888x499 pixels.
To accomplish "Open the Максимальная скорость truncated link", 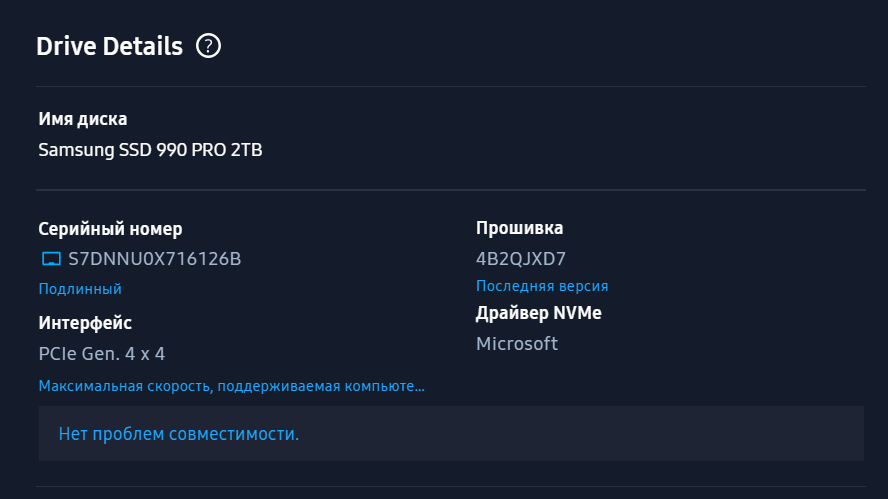I will tap(232, 386).
